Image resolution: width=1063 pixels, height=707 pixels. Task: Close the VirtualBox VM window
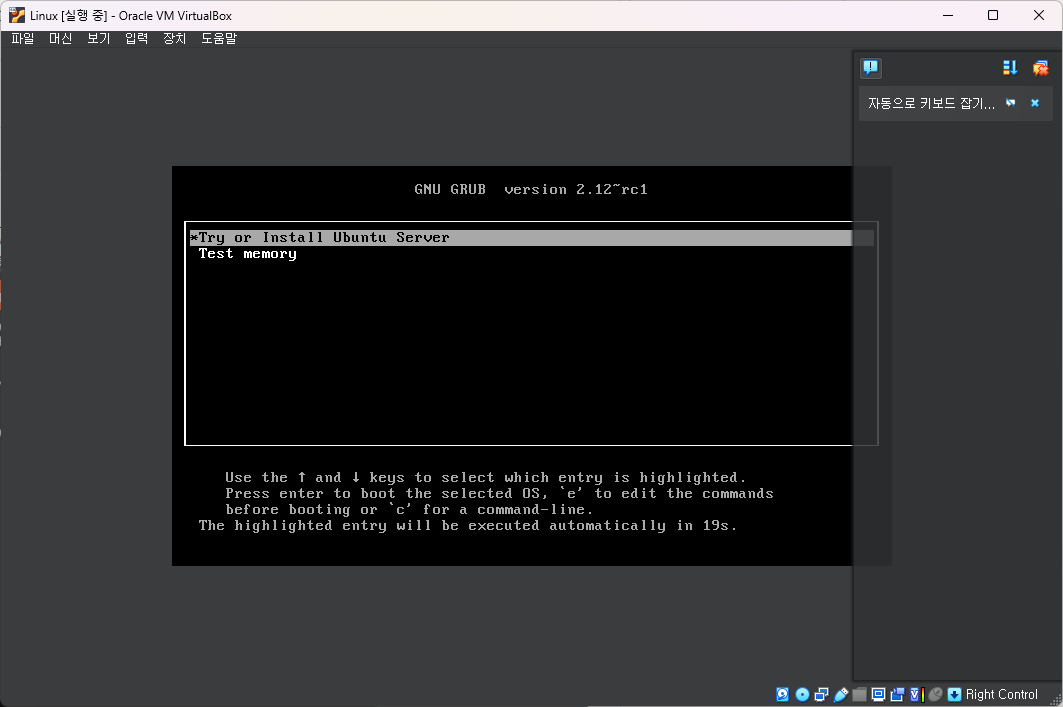(1039, 15)
